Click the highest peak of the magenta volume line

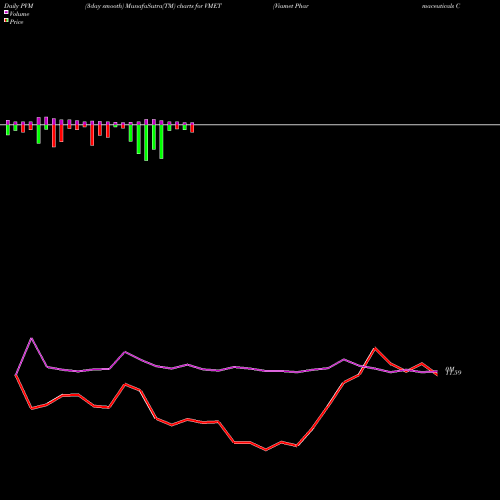tap(32, 339)
